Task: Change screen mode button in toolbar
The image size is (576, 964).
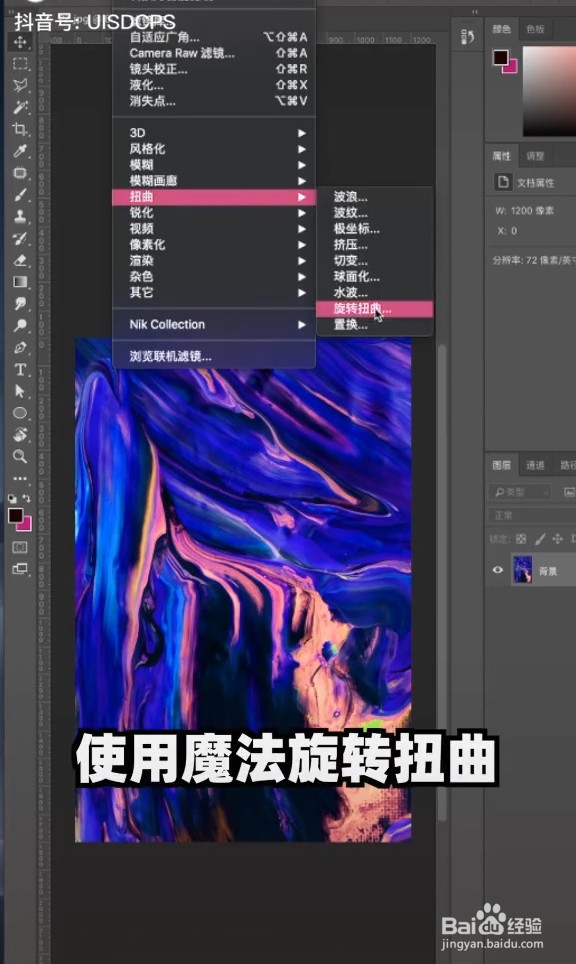Action: click(20, 569)
